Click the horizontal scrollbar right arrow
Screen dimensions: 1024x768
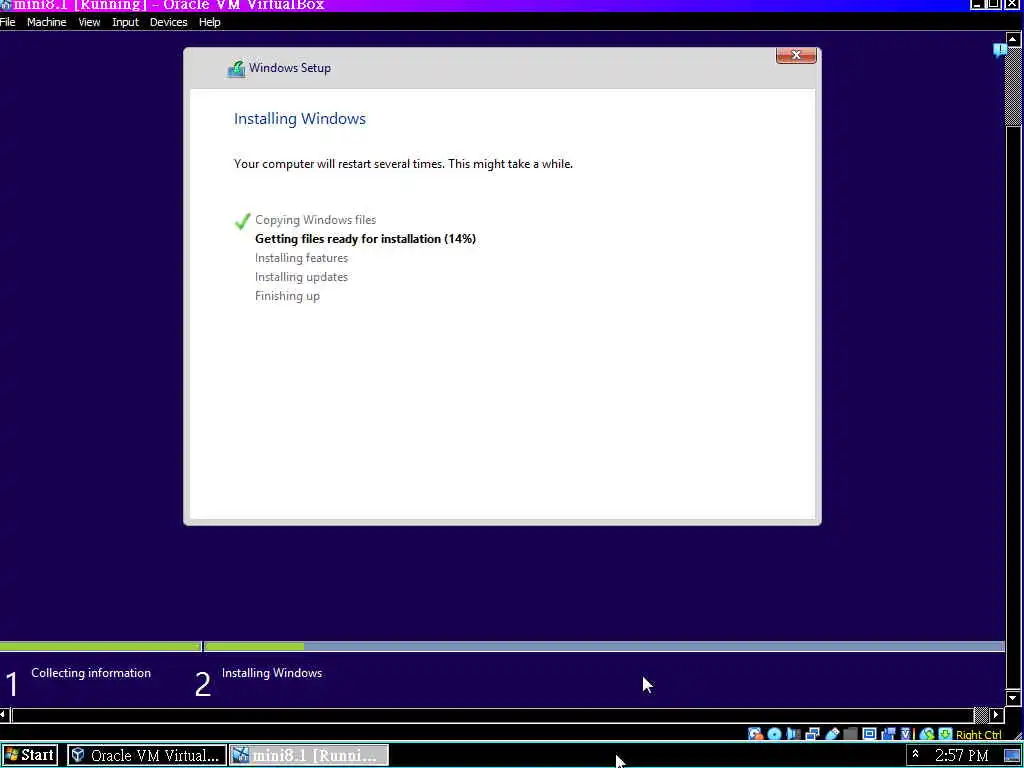997,715
